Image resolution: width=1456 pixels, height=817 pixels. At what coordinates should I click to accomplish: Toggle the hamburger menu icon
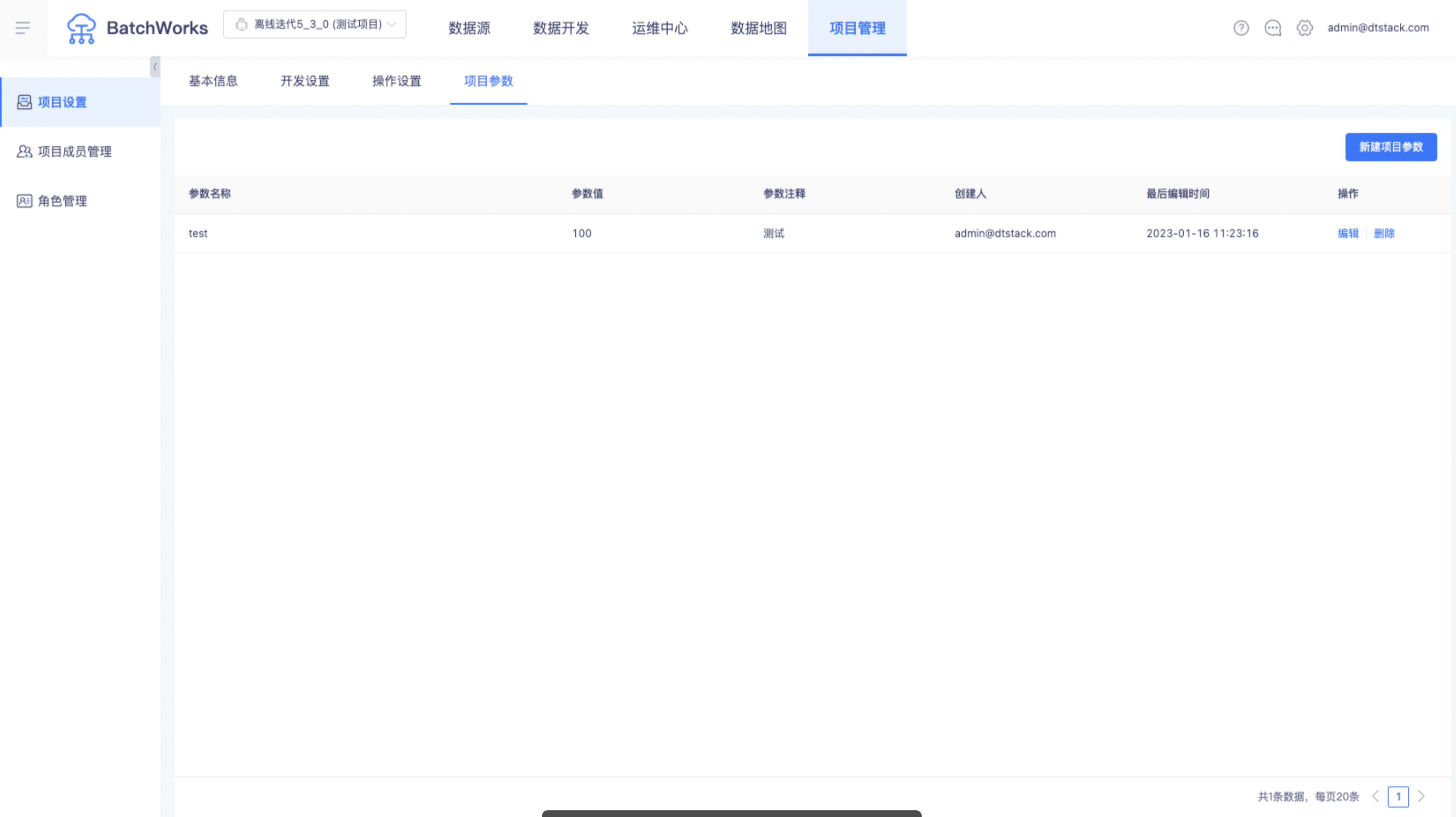tap(23, 28)
